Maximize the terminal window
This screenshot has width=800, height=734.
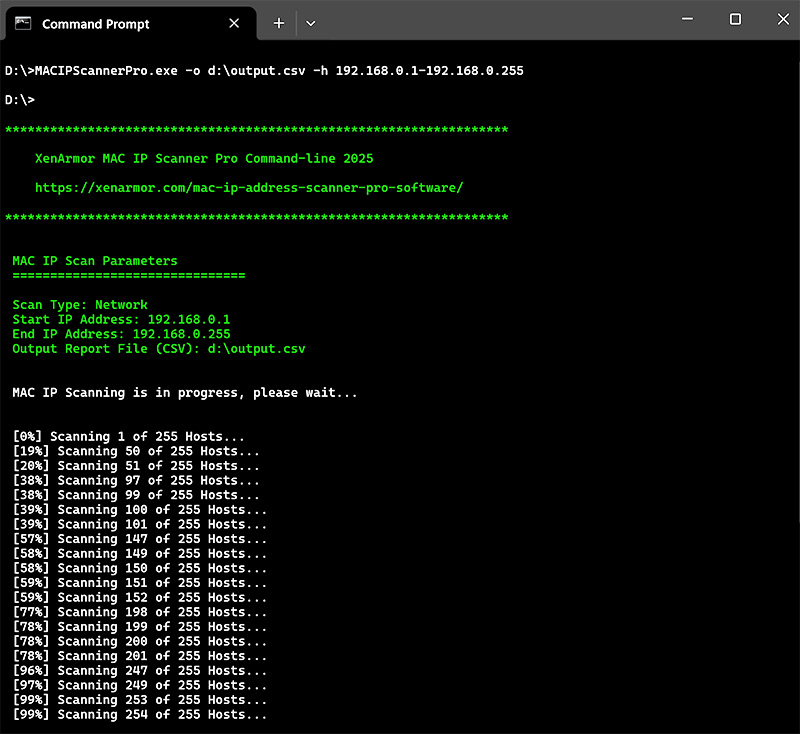tap(735, 19)
